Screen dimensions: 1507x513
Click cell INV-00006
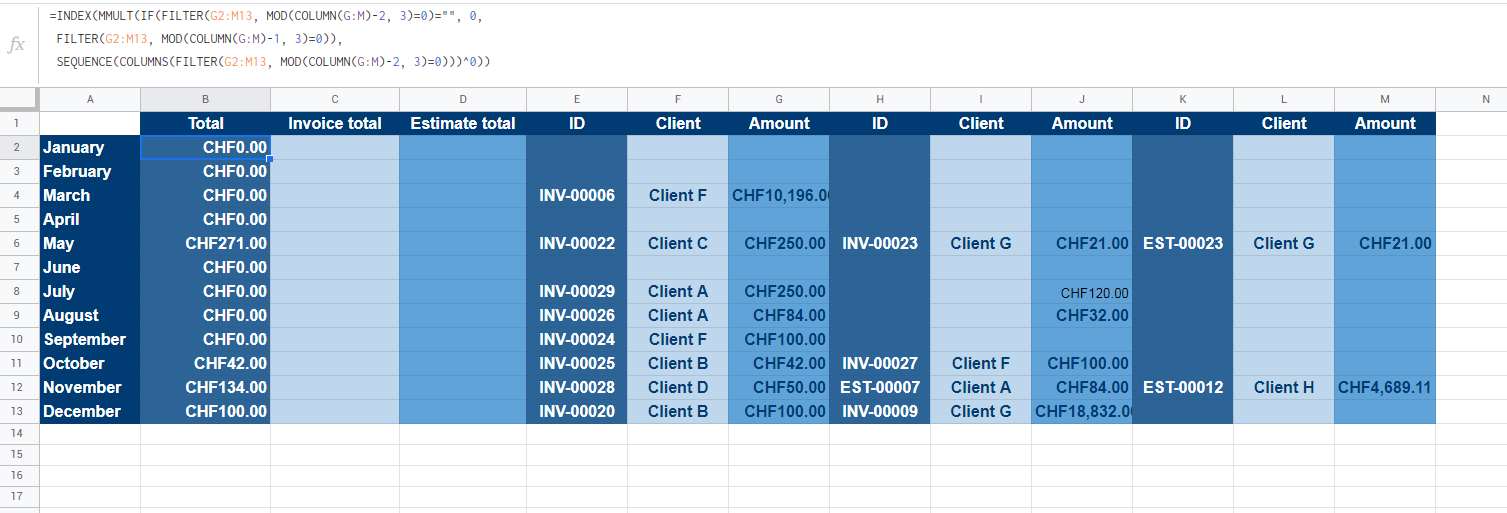click(x=577, y=195)
